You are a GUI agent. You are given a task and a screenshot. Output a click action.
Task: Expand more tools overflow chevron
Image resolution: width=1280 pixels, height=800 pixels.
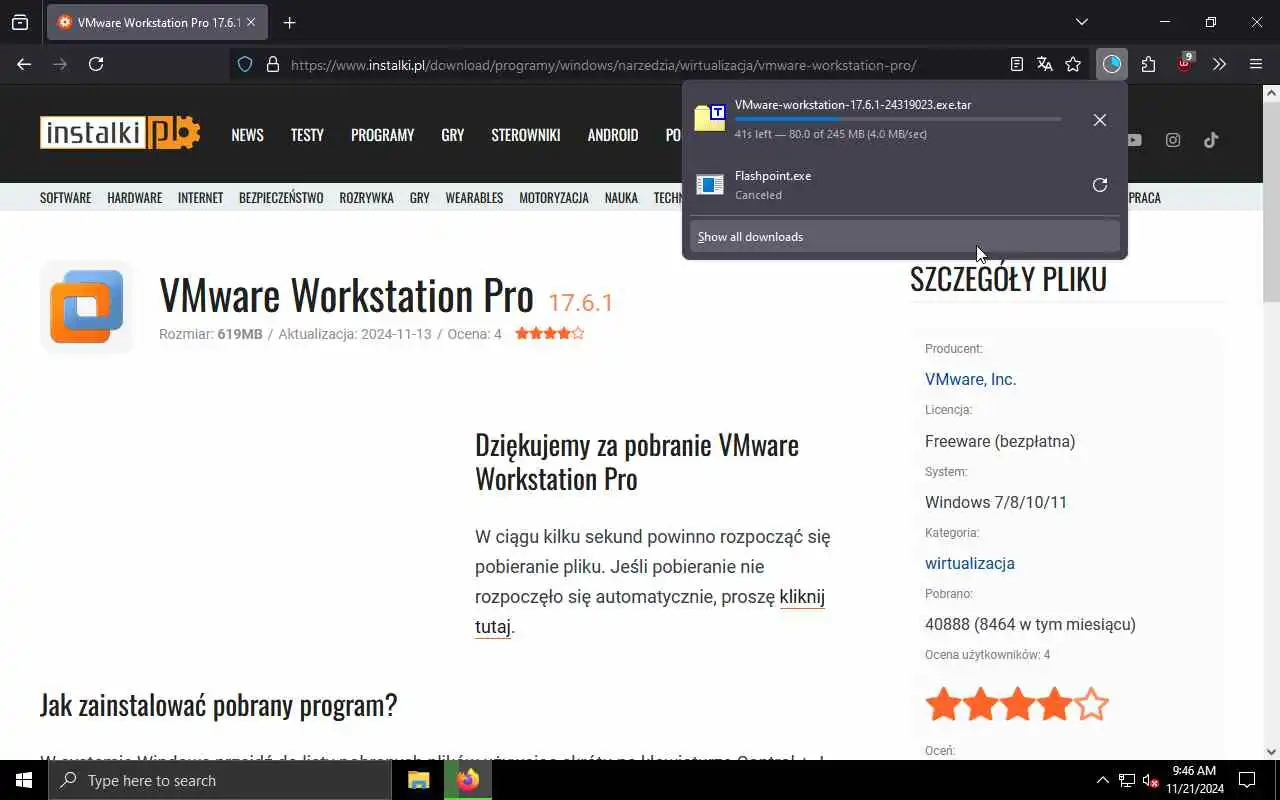pos(1219,64)
